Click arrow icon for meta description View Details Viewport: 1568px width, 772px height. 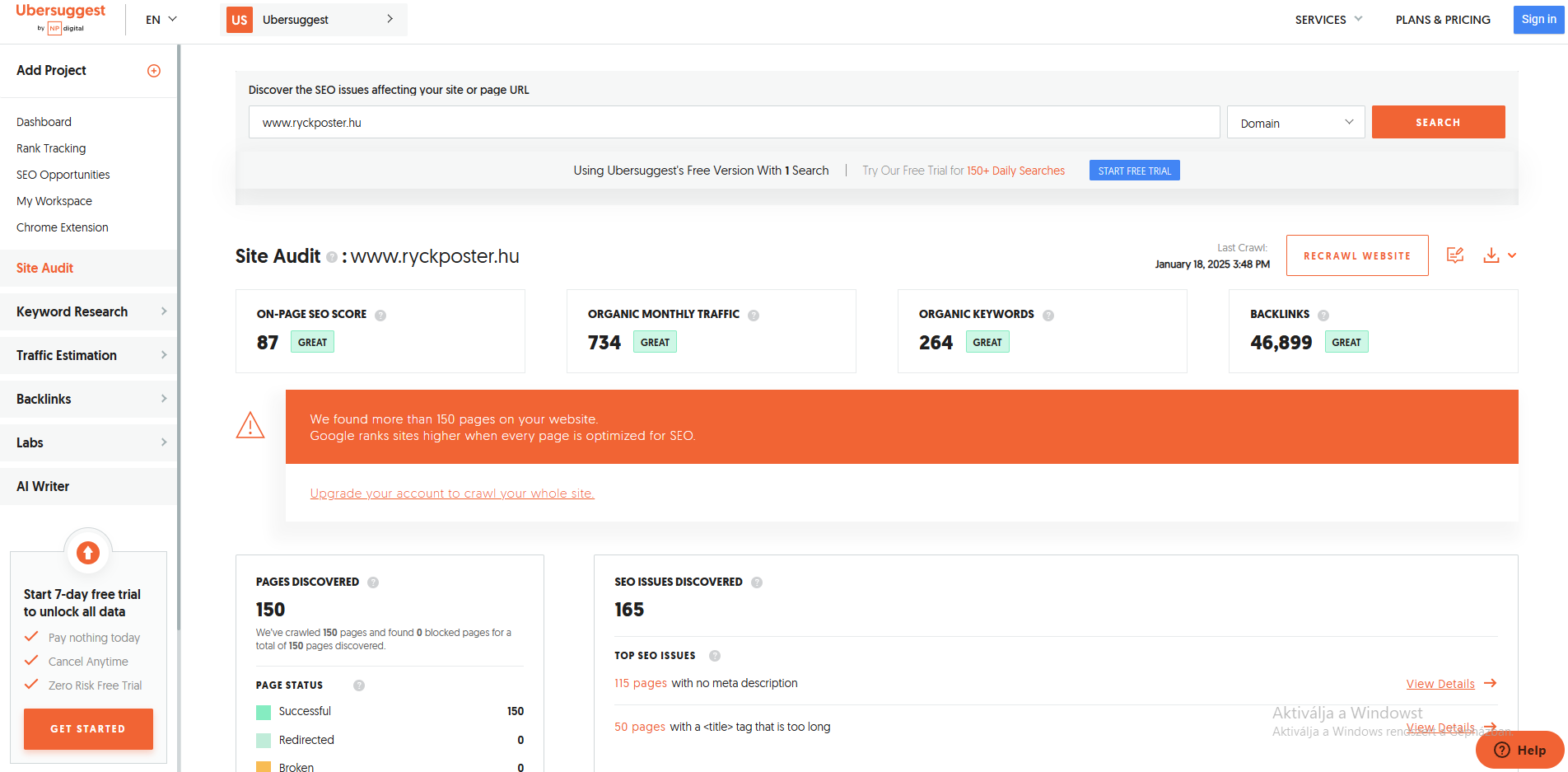click(1491, 683)
